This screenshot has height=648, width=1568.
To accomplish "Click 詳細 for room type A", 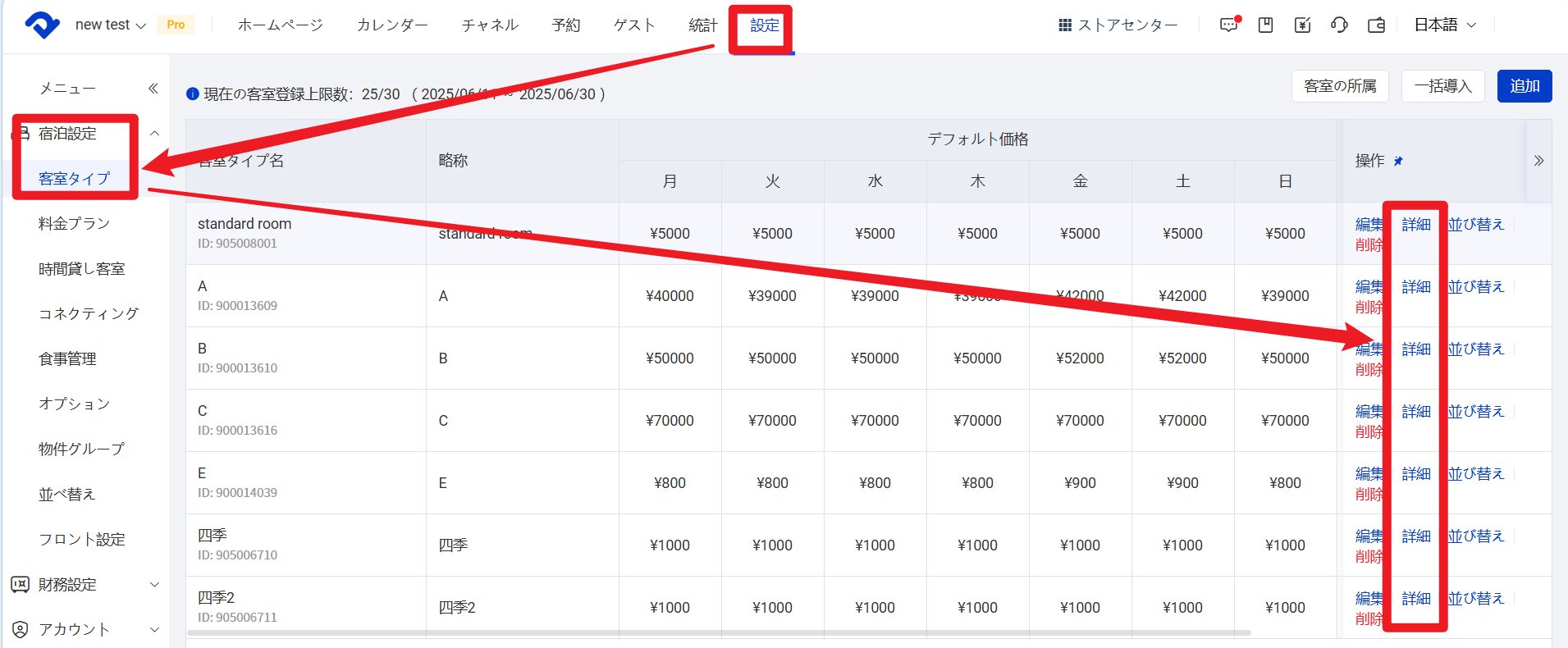I will tap(1416, 286).
